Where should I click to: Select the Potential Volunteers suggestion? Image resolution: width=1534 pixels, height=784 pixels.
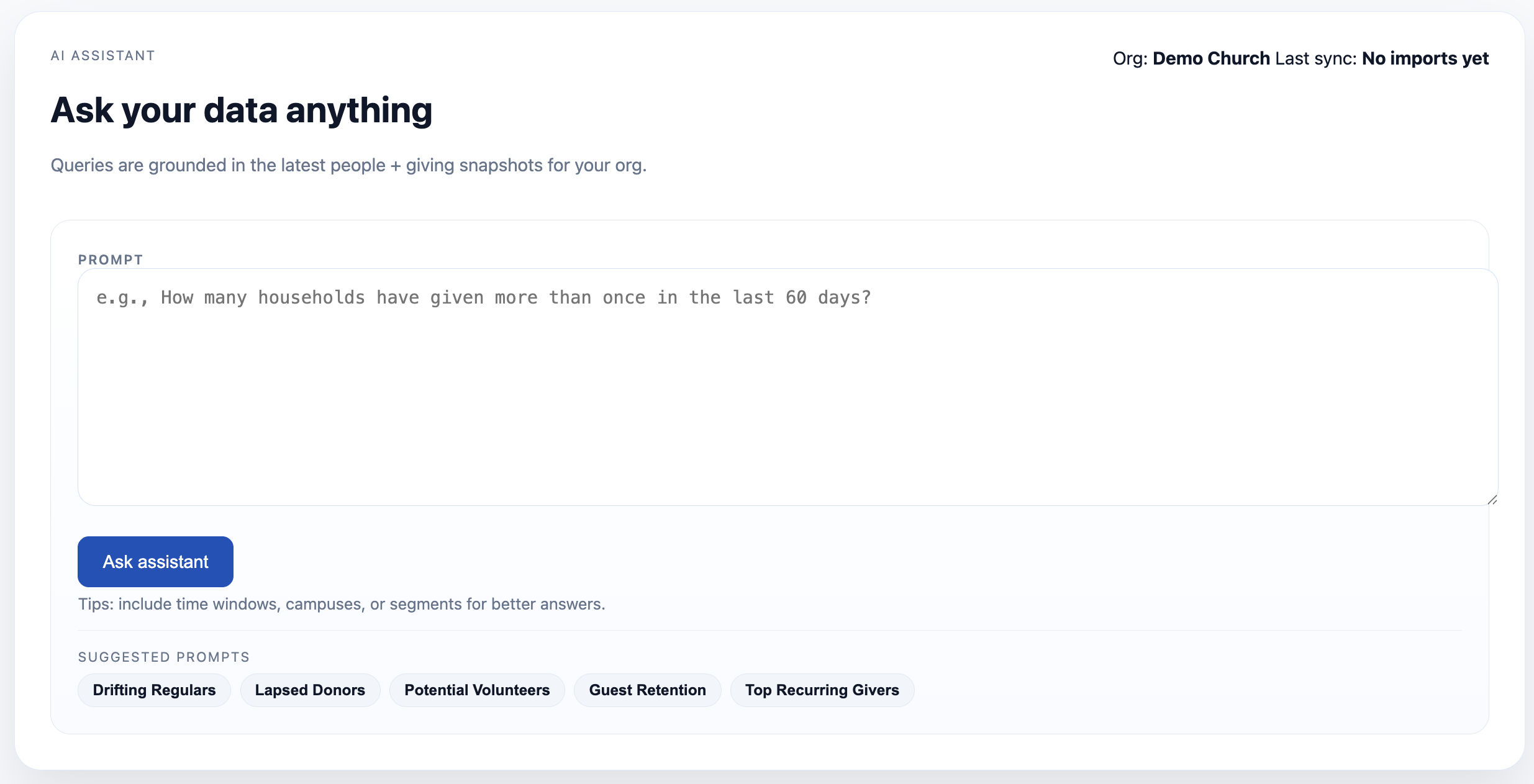click(x=476, y=690)
